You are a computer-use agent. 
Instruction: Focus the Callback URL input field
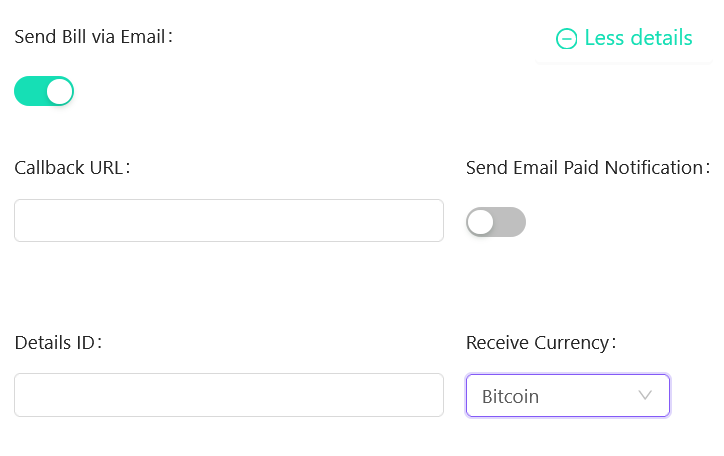[229, 221]
